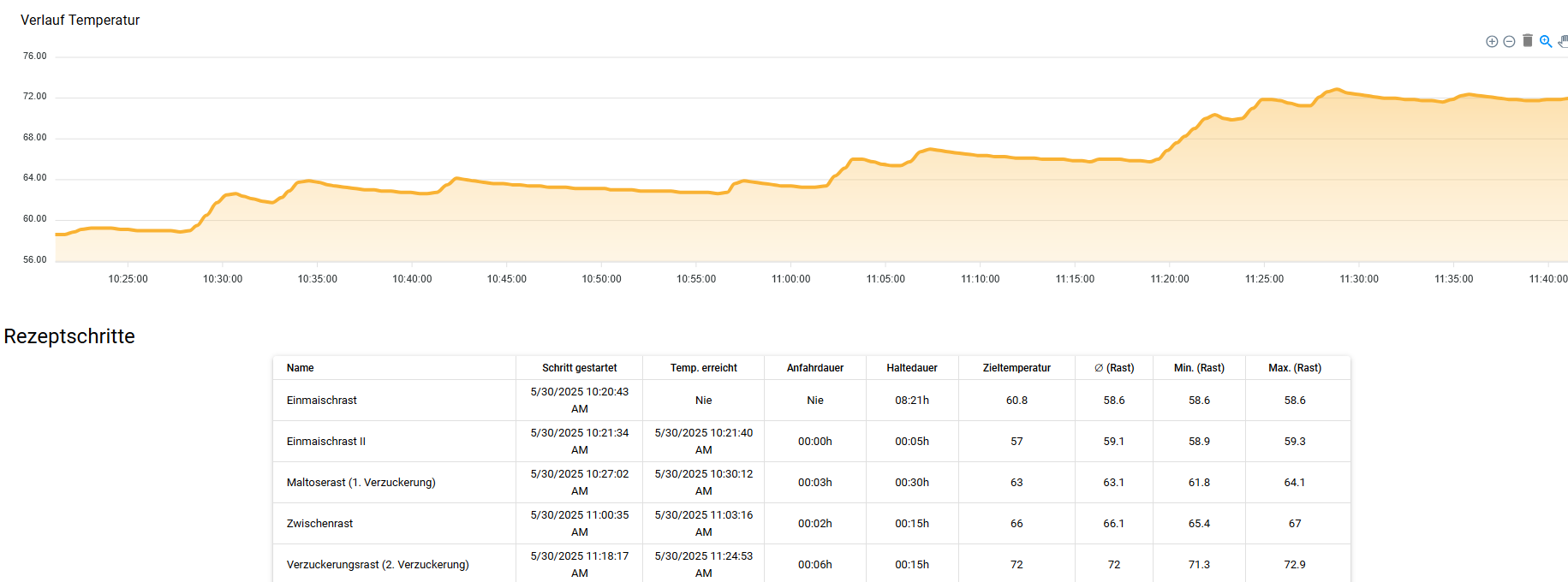Click the Verlauf Temperatur chart title
The width and height of the screenshot is (1568, 582).
point(80,20)
